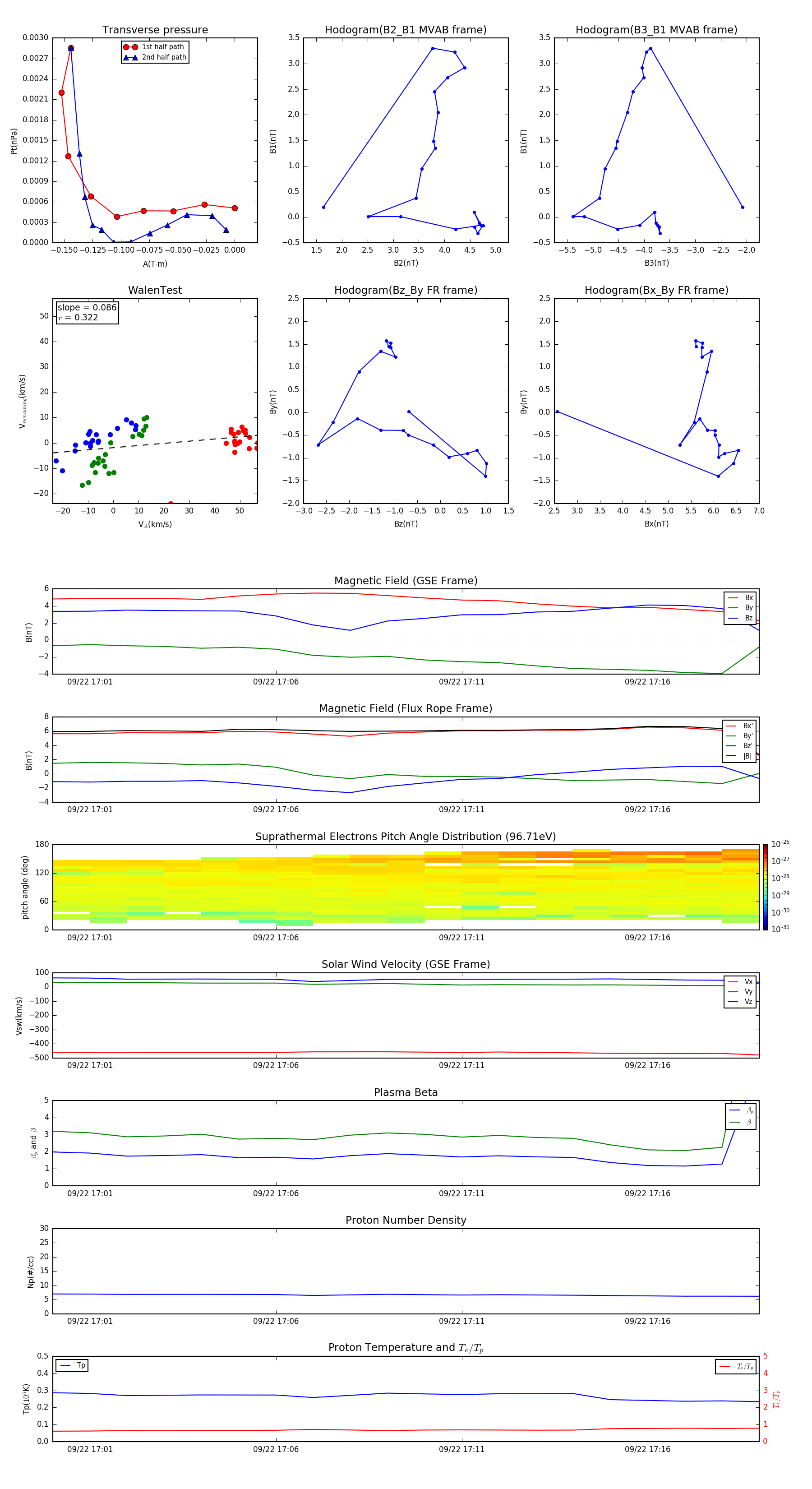This screenshot has width=812, height=1489.
Task: Click the 'Solar Wind Velocity (GSE Frame)' title
Action: [406, 965]
